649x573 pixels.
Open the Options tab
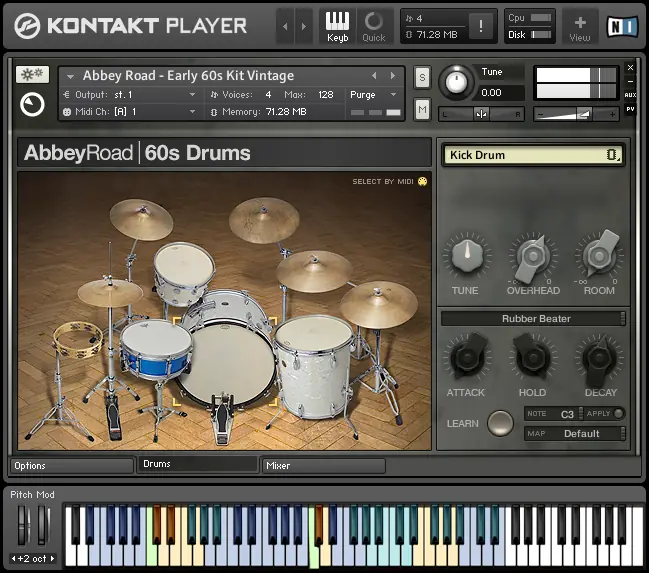click(x=72, y=465)
